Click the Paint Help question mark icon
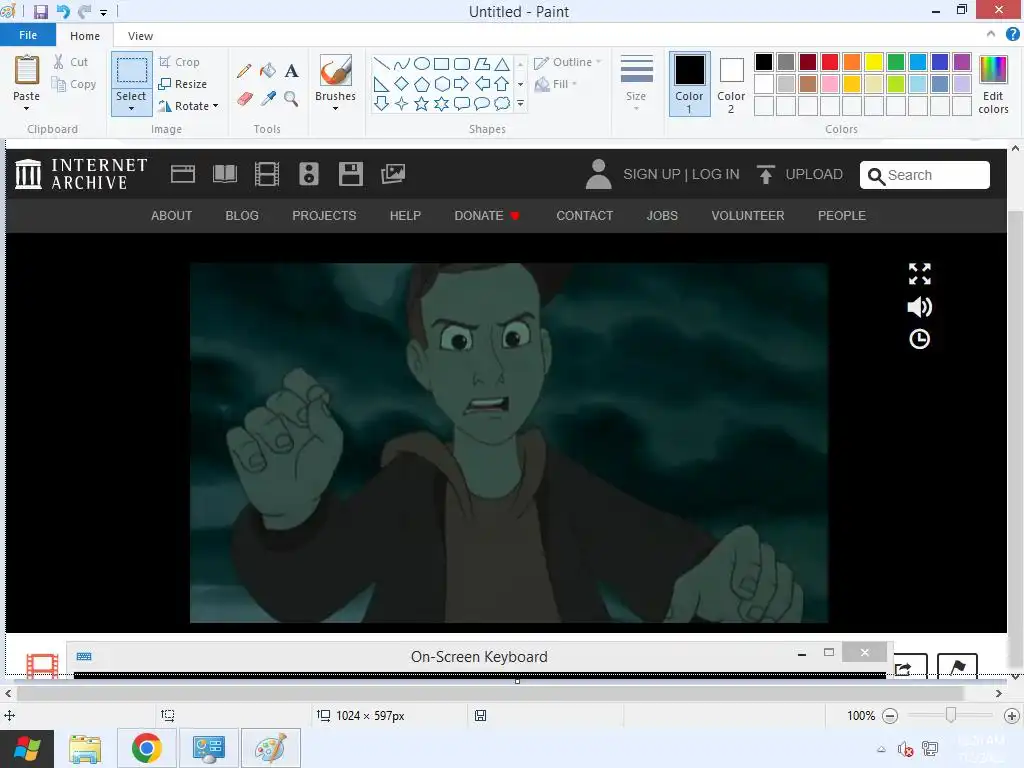Screen dimensions: 1024x768 tap(1012, 34)
